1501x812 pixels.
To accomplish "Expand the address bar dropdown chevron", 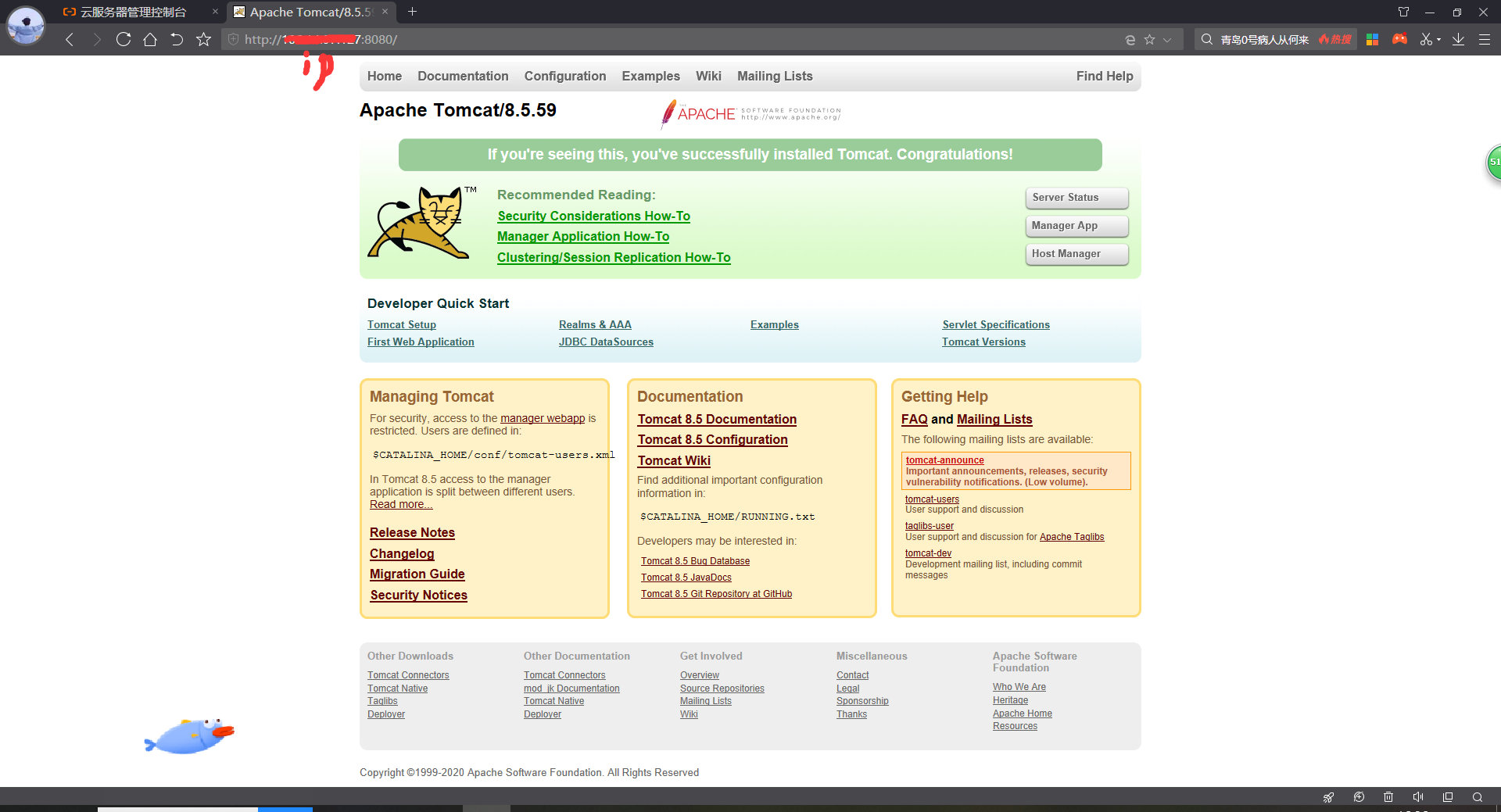I will pyautogui.click(x=1167, y=39).
